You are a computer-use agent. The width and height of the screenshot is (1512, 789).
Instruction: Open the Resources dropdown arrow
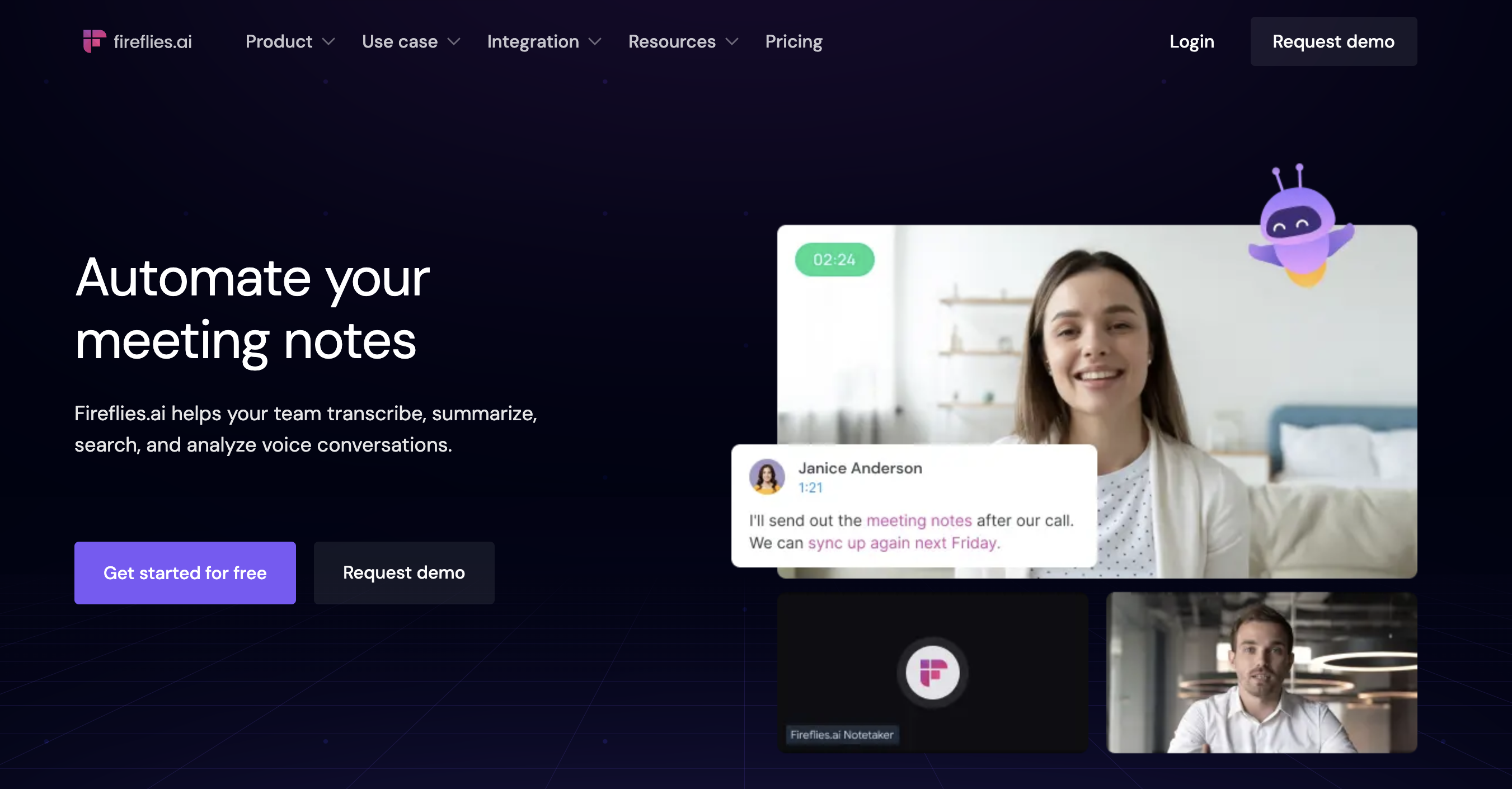pyautogui.click(x=731, y=41)
